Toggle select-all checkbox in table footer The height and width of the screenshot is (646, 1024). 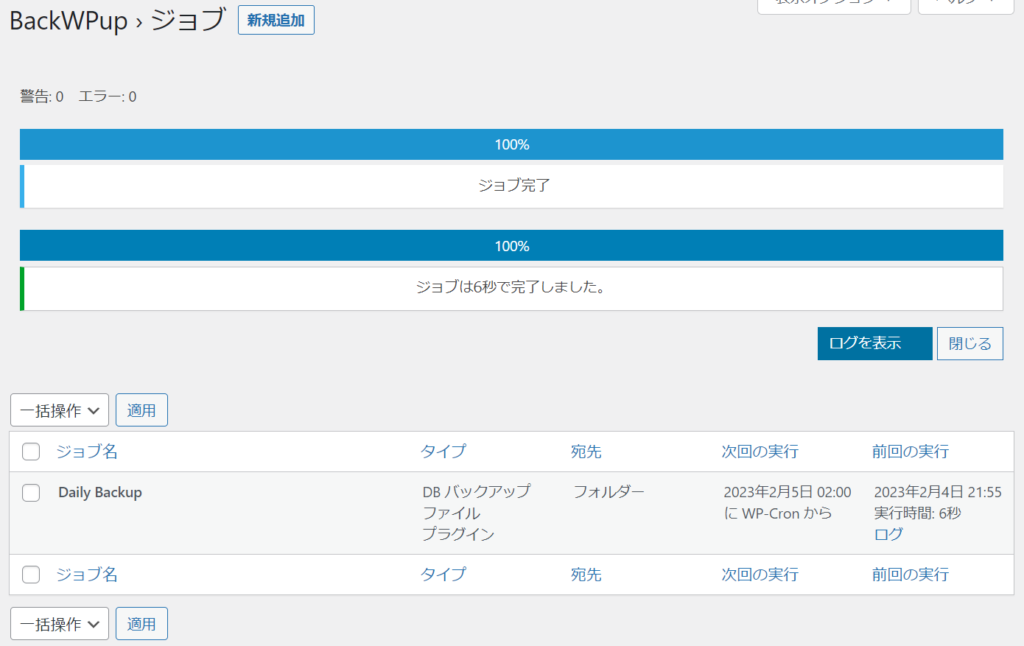[x=31, y=575]
